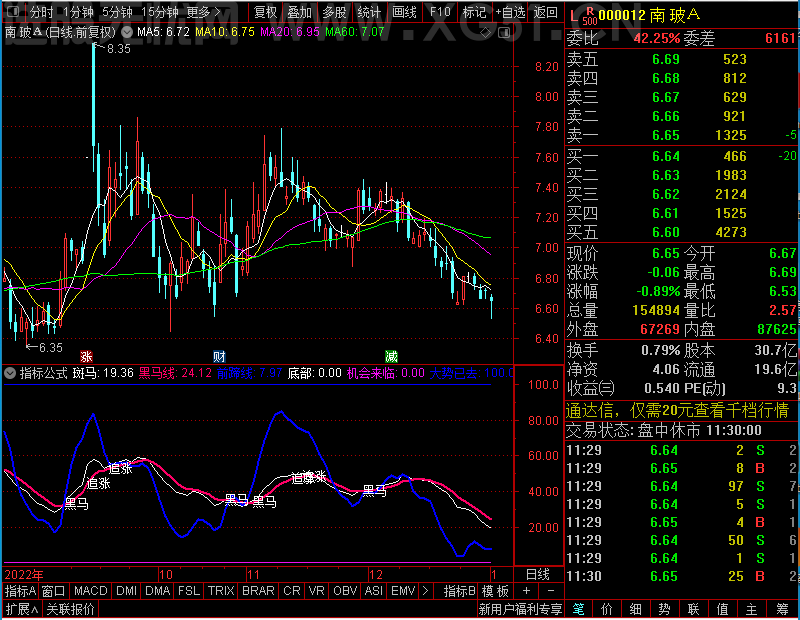Click the 通达信 千档行情 advertisement link
Image resolution: width=800 pixels, height=620 pixels.
tap(678, 410)
